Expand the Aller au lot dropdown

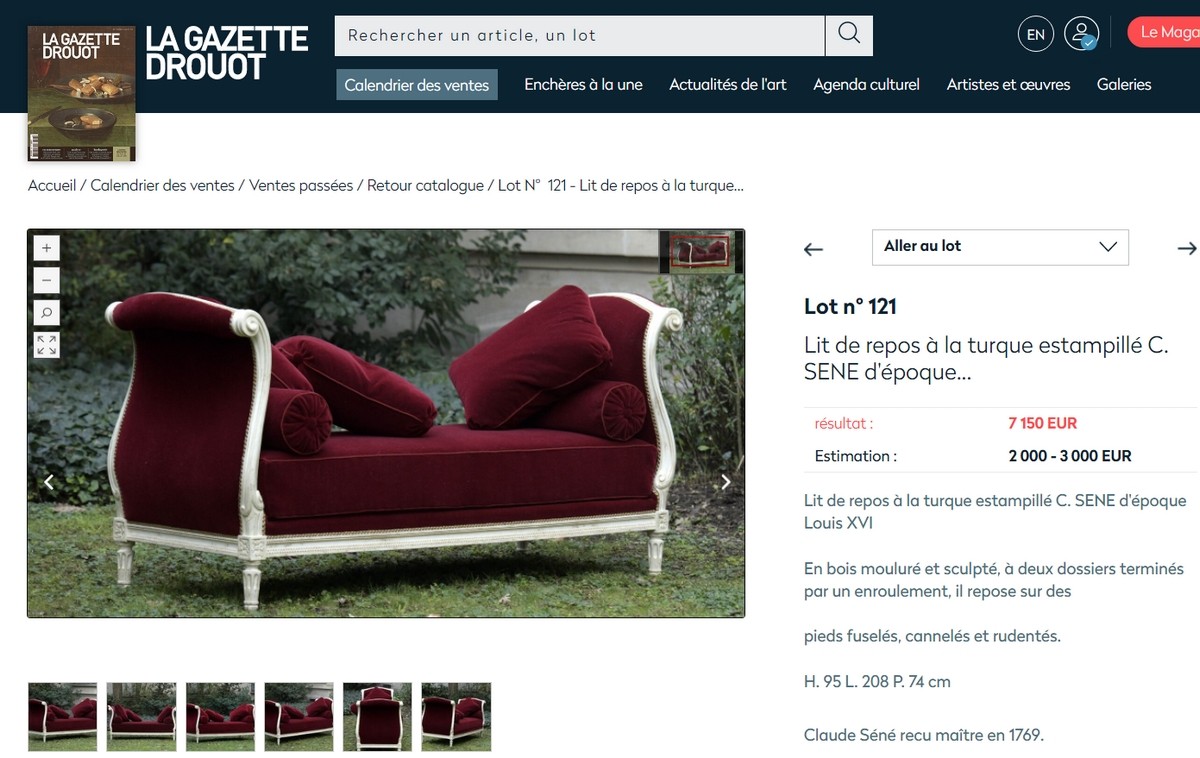pyautogui.click(x=1000, y=247)
